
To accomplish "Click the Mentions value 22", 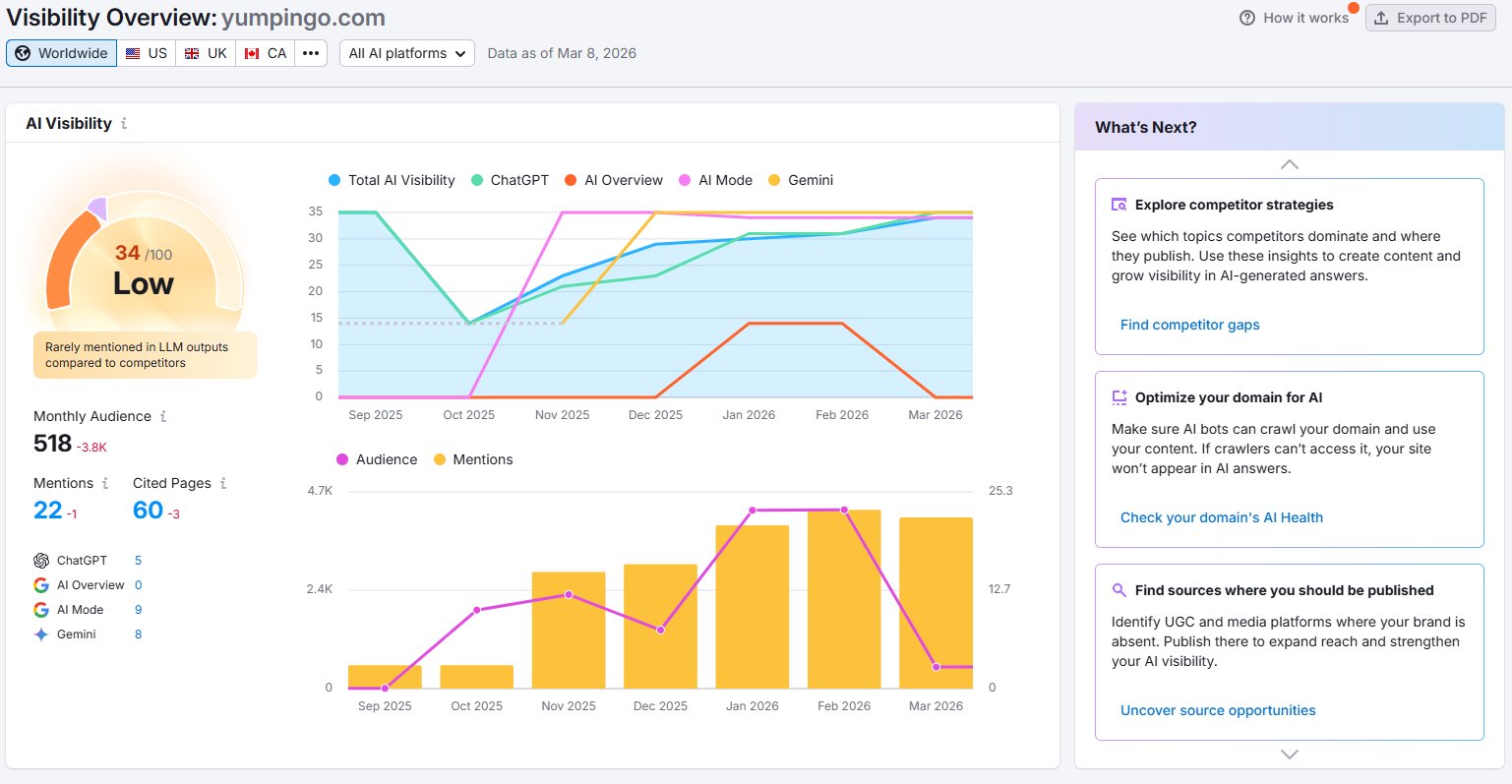I will tap(48, 510).
